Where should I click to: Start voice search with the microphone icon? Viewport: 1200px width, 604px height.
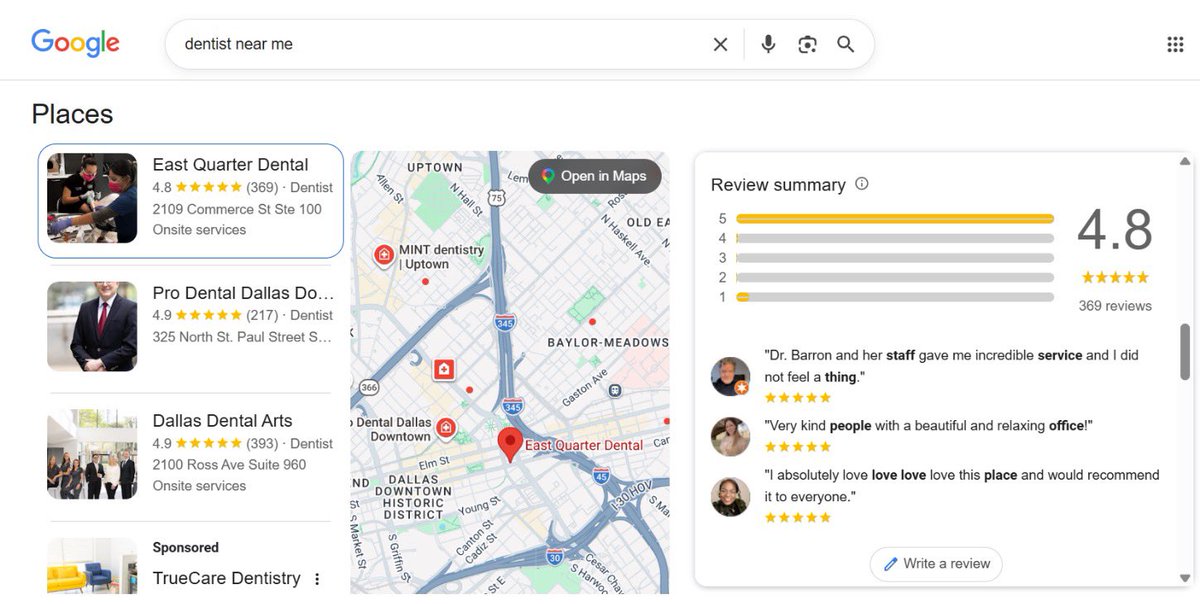(x=768, y=44)
